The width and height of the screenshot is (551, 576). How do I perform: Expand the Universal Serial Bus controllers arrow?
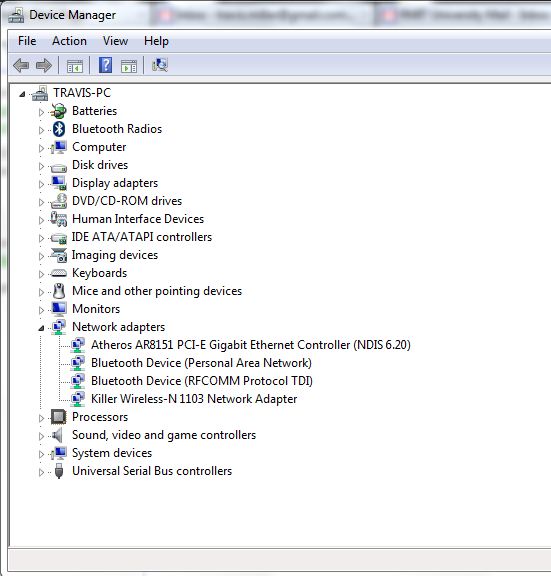coord(41,472)
